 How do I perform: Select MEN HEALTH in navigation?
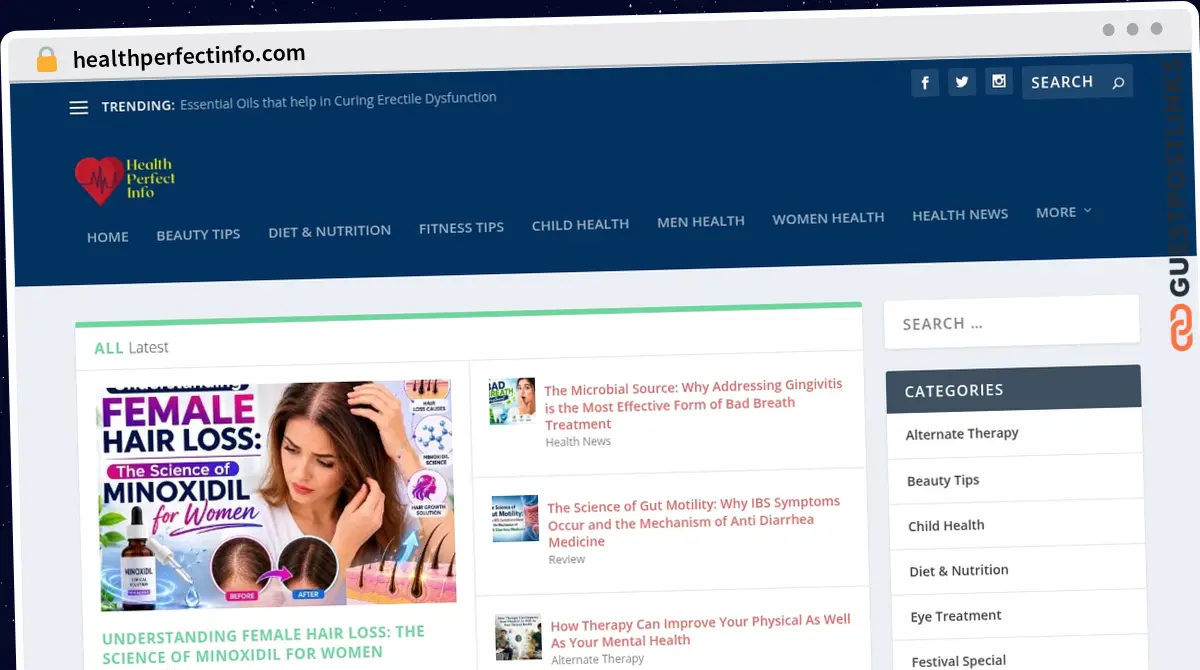tap(701, 221)
